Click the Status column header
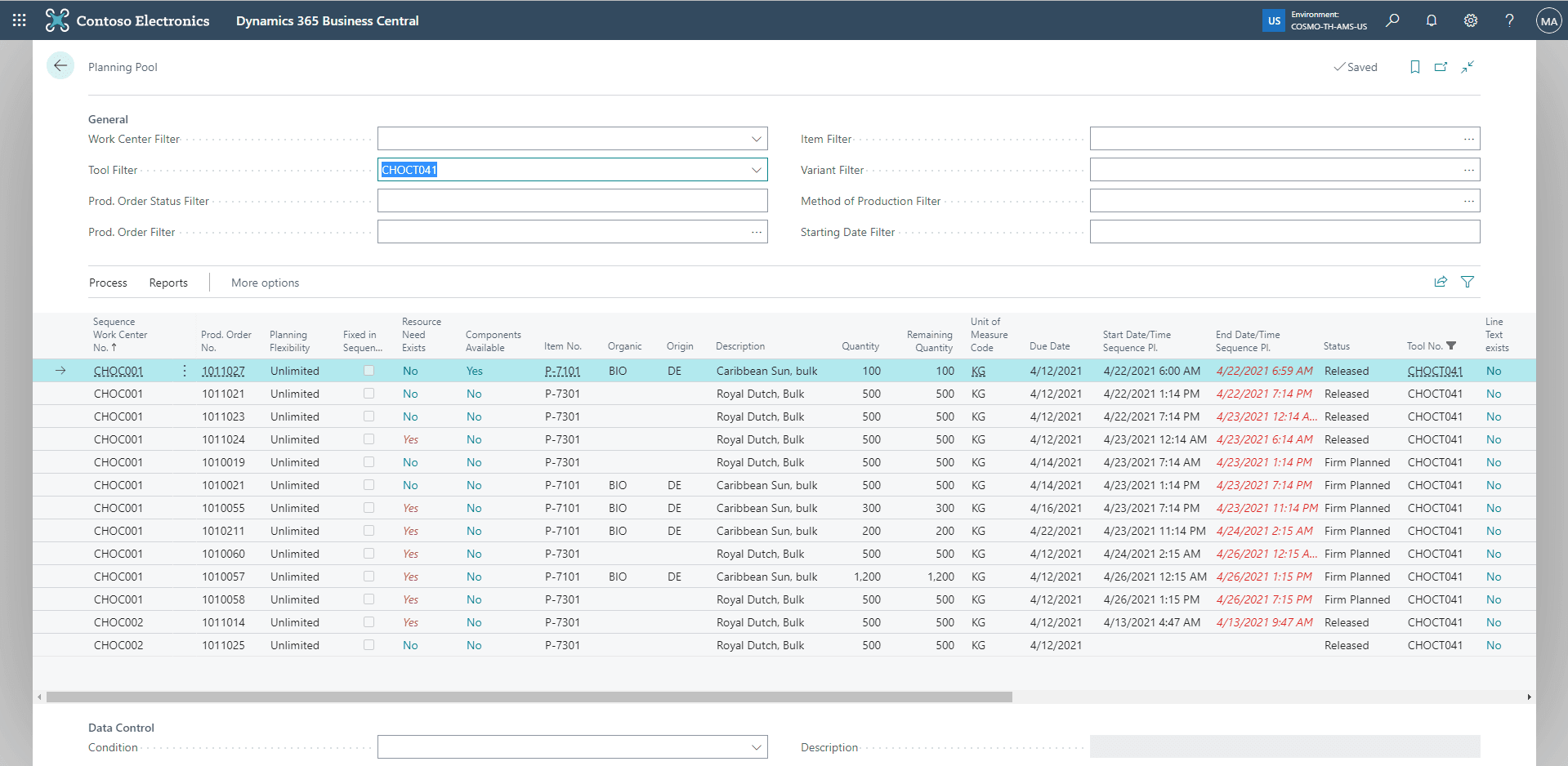Viewport: 1568px width, 766px height. [x=1337, y=346]
